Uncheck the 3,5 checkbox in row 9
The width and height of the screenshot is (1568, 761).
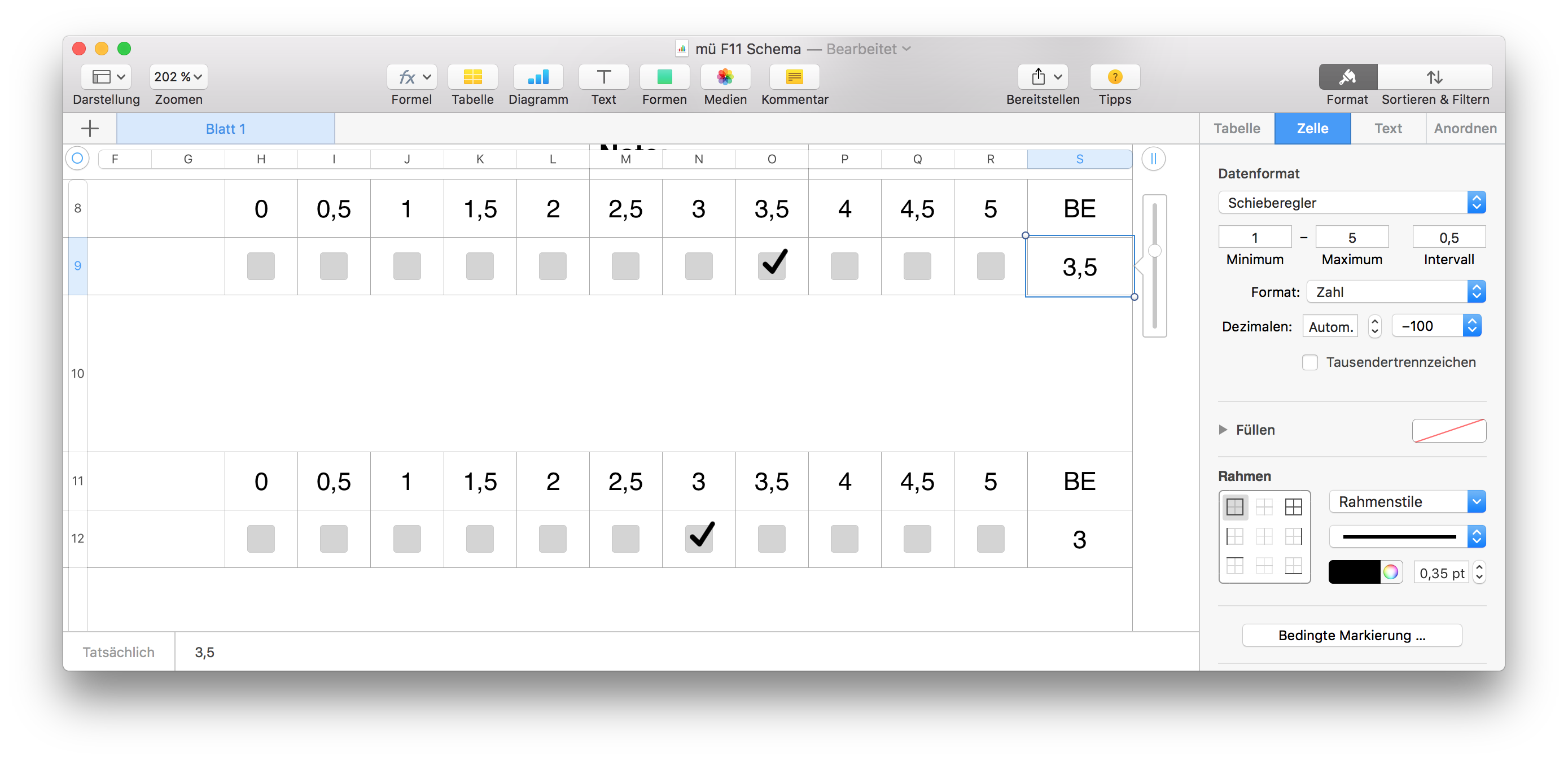[771, 266]
